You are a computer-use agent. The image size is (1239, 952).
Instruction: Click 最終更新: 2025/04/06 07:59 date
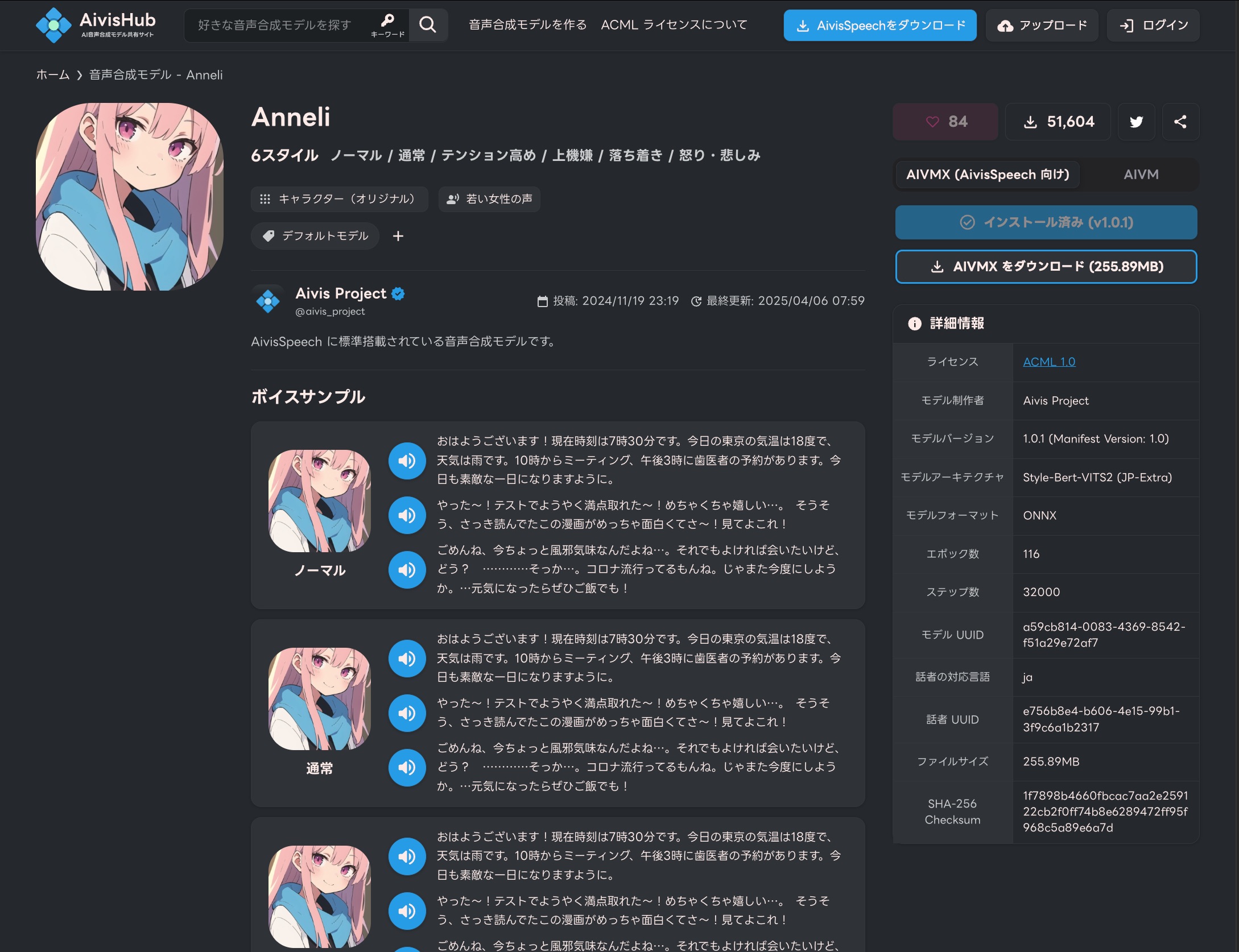point(778,301)
